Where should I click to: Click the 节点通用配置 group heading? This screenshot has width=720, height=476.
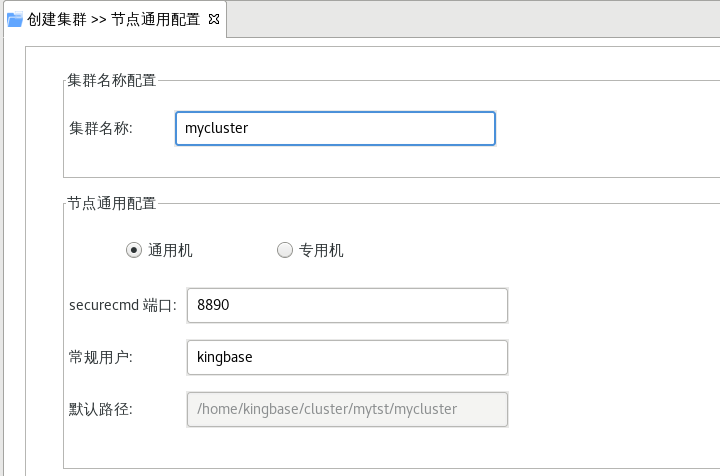click(x=111, y=204)
